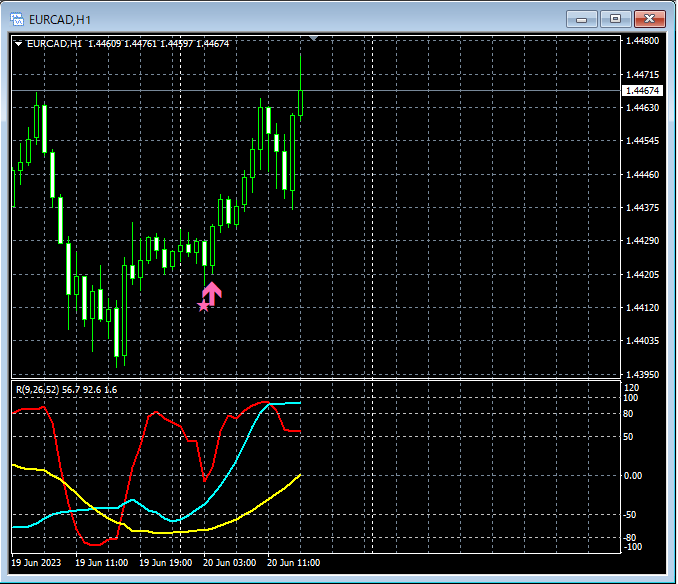Click the current price label 1.44674
This screenshot has width=678, height=584.
point(642,90)
